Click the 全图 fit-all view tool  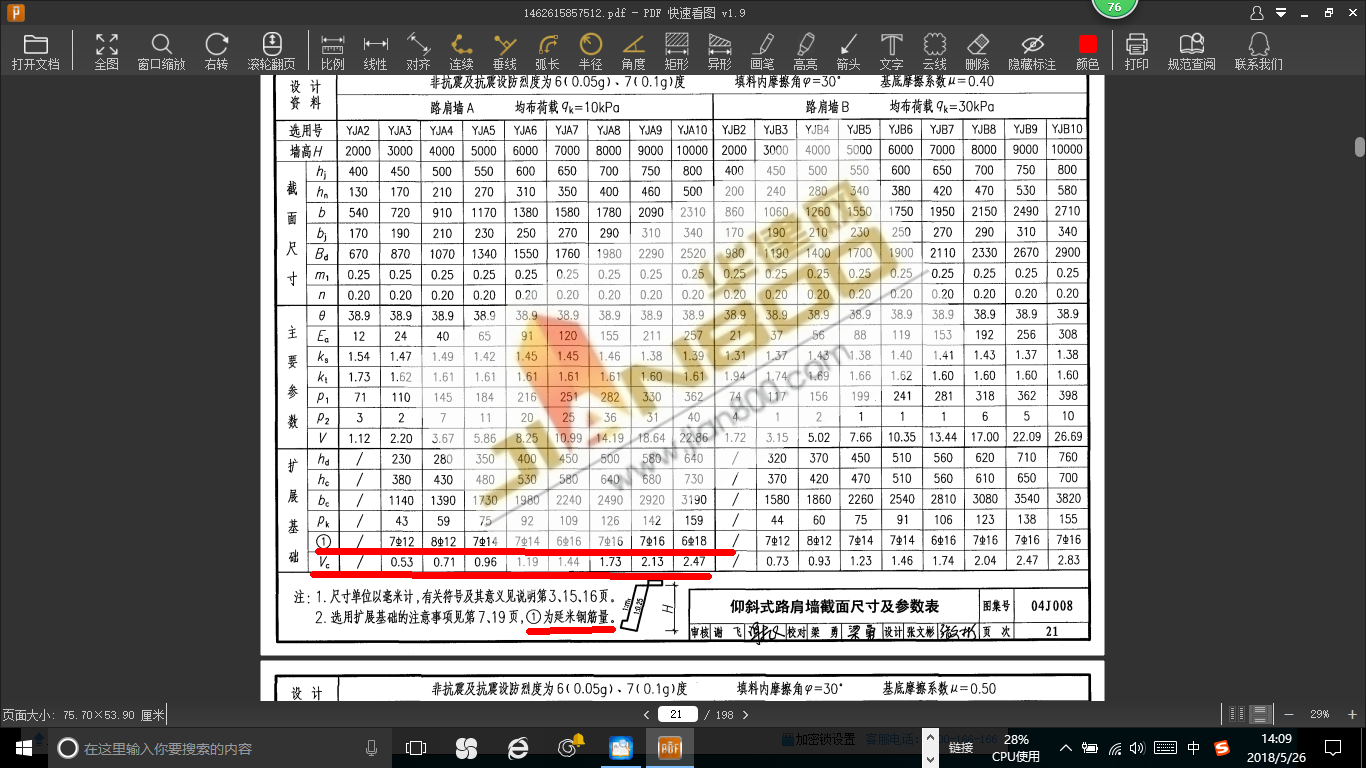tap(107, 52)
